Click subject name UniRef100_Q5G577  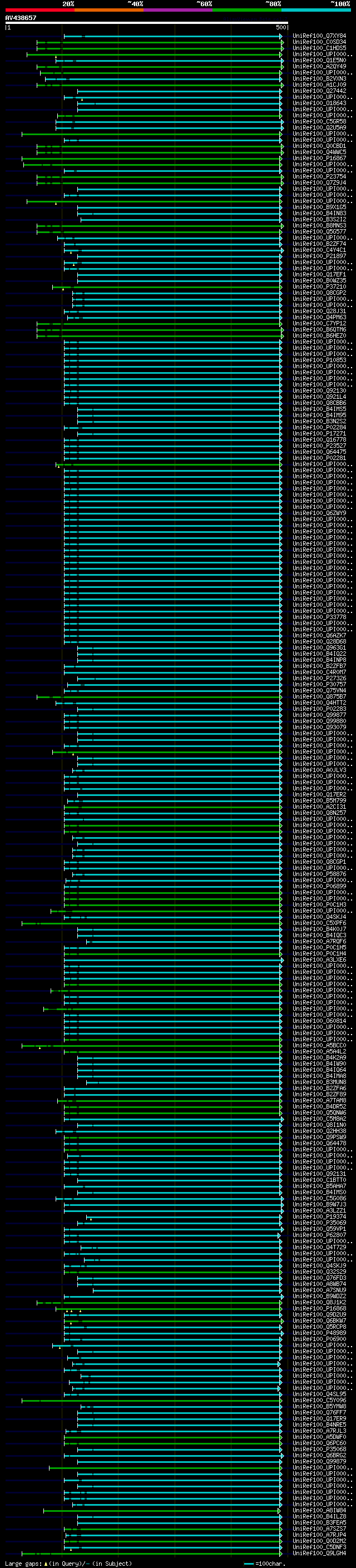[x=319, y=231]
